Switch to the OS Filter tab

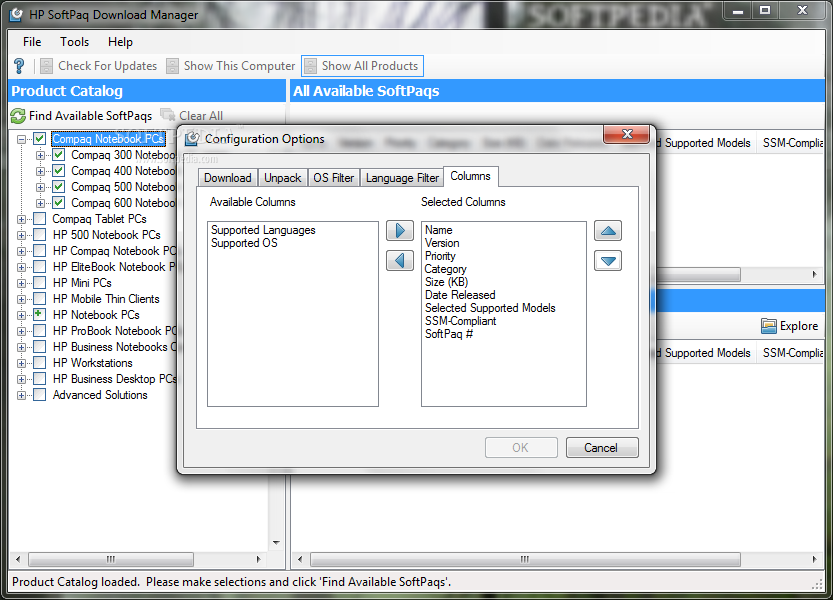click(334, 178)
